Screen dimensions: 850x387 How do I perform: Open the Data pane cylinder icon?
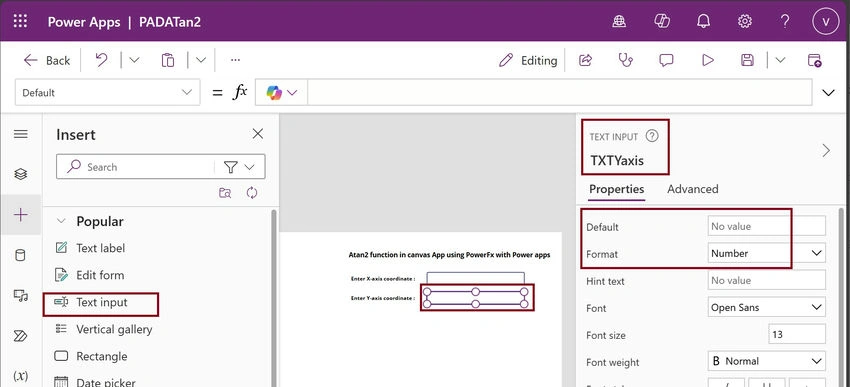pos(21,255)
